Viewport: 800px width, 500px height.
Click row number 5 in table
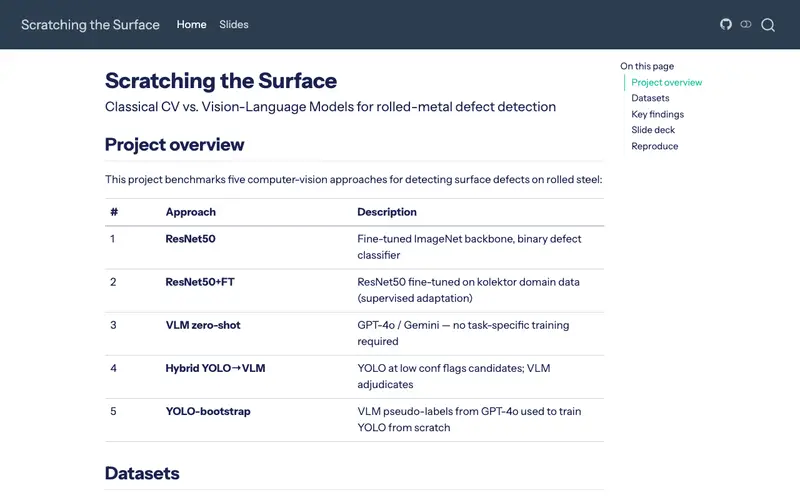pos(113,411)
